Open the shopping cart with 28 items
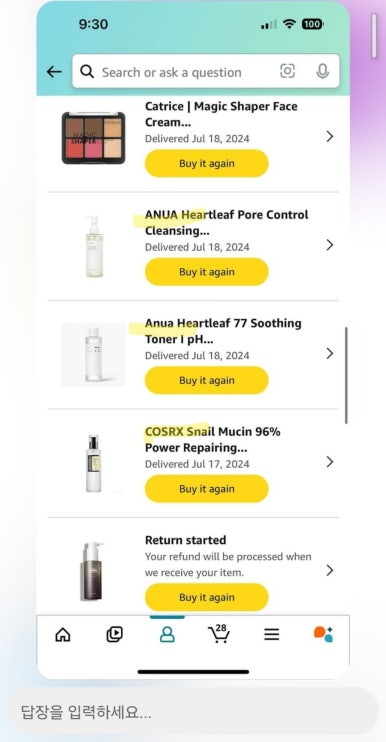This screenshot has height=742, width=386. (219, 634)
